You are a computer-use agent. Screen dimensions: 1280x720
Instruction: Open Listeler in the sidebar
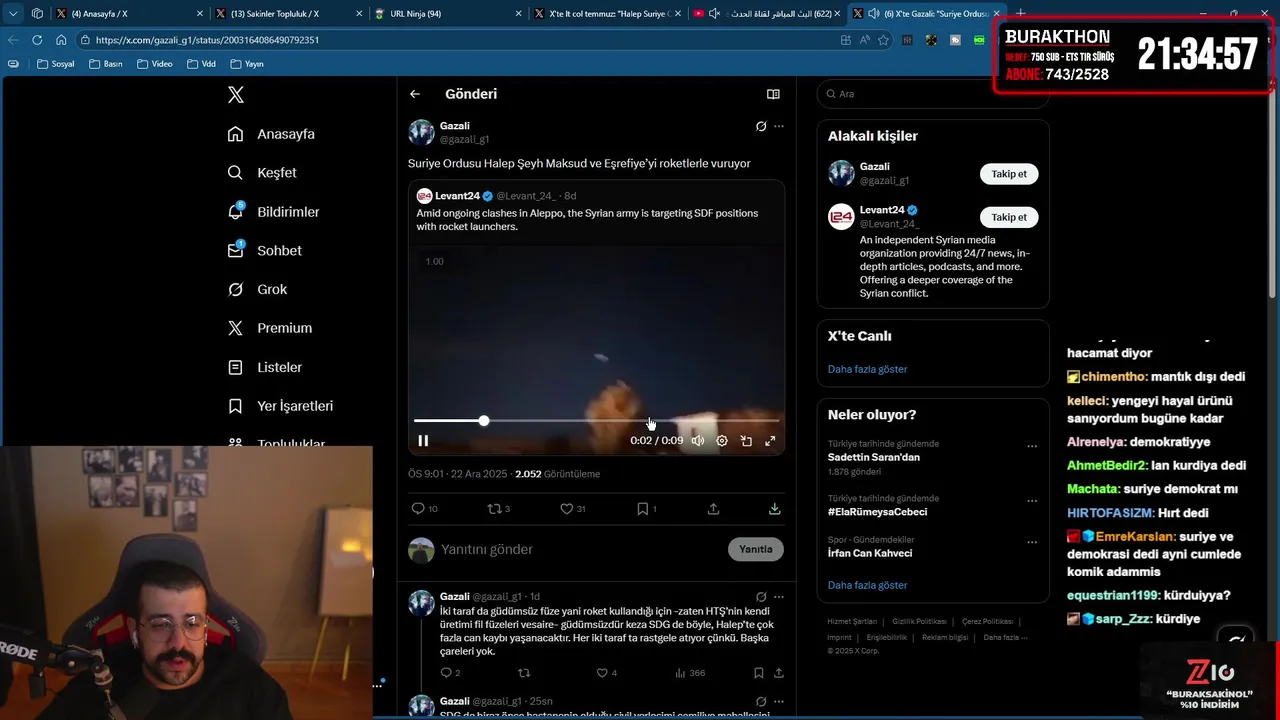pos(264,367)
